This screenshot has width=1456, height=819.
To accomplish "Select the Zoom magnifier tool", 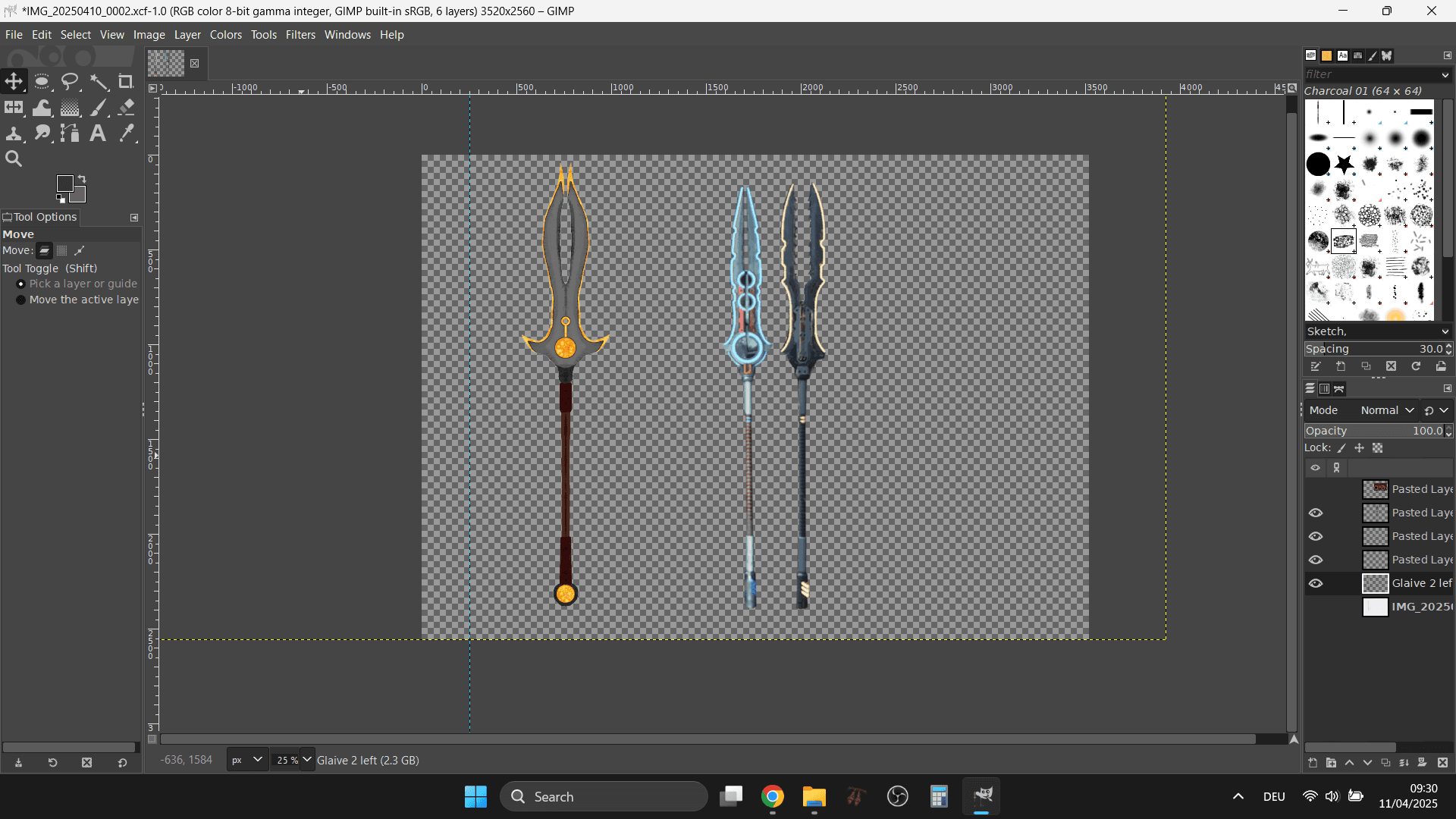I will point(14,159).
